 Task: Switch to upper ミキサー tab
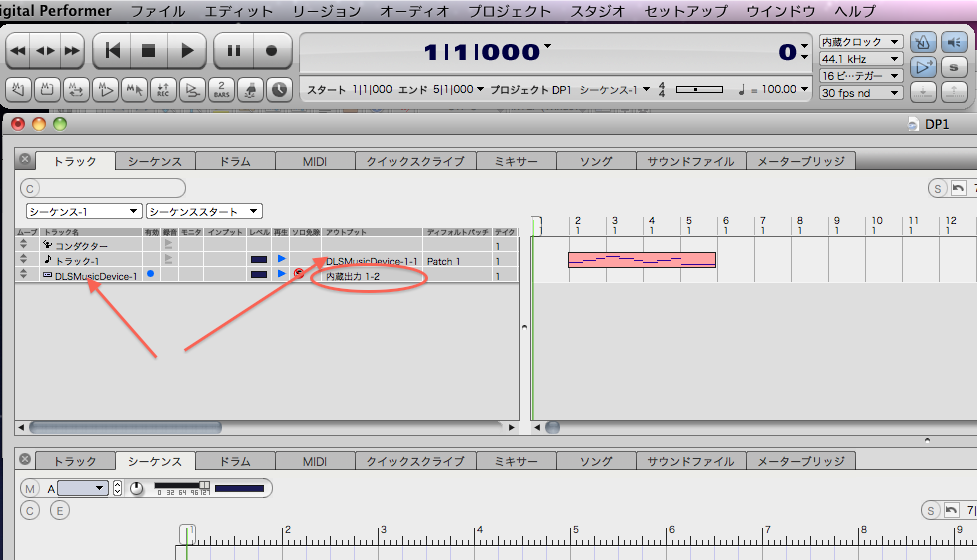(x=516, y=161)
